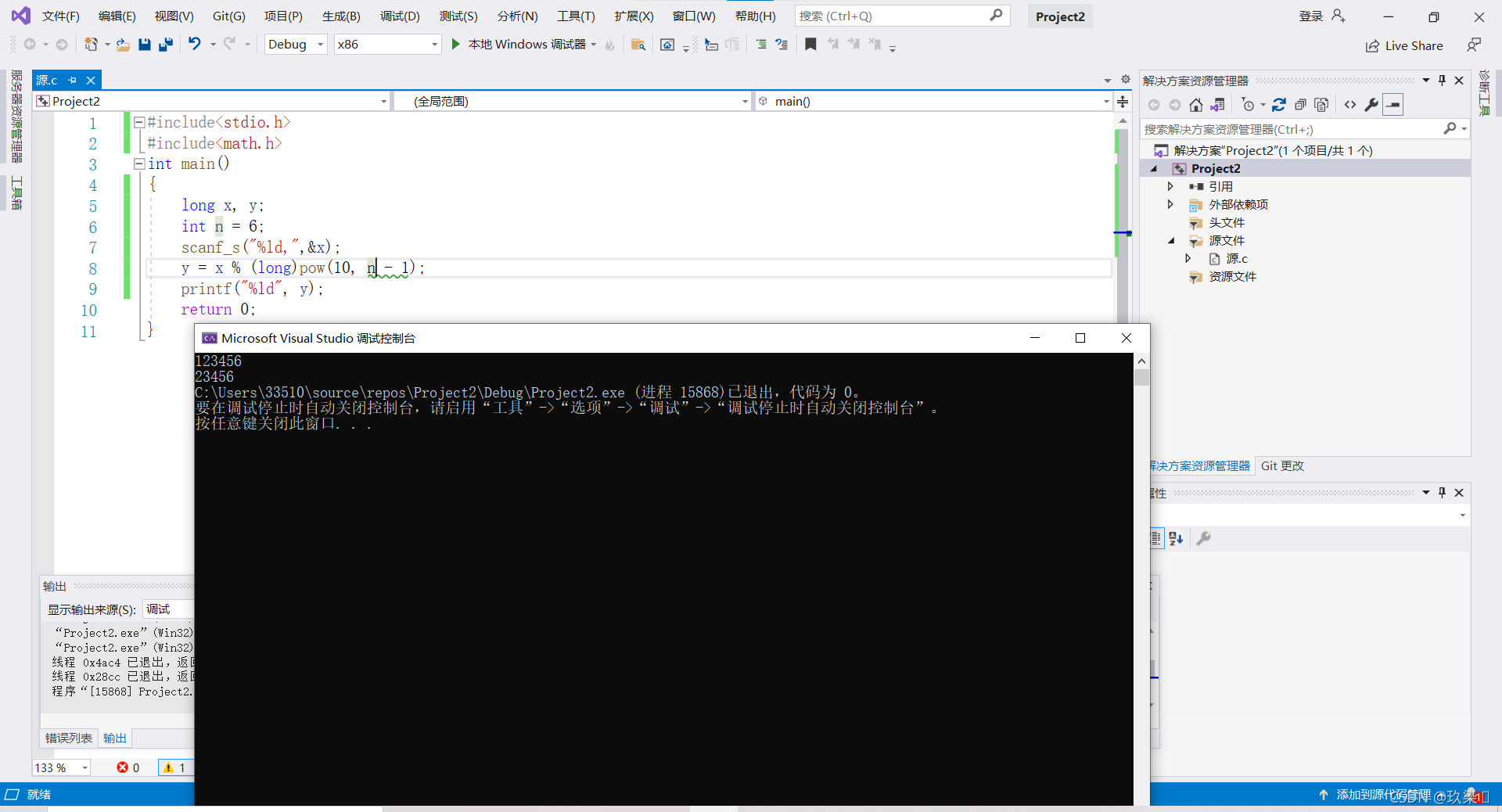Expand the 源.c file node
1502x812 pixels.
1188,259
